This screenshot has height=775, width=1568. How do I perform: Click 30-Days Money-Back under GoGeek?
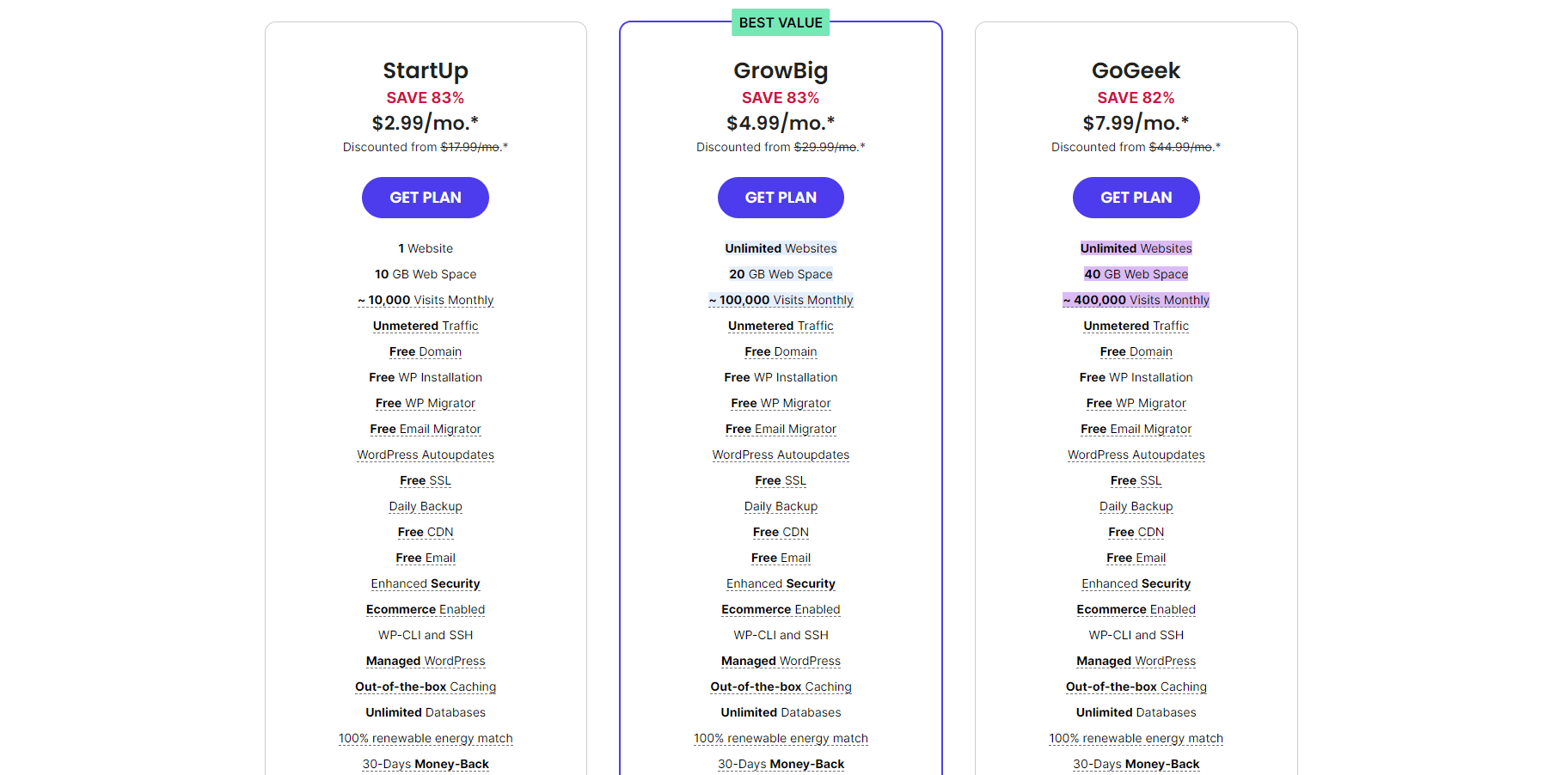1136,764
